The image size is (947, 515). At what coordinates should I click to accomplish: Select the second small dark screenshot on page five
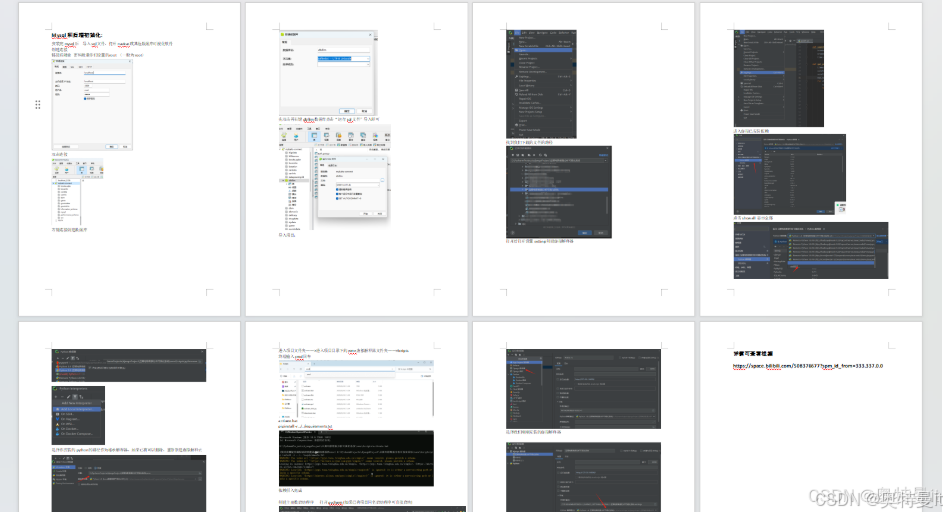tap(92, 415)
